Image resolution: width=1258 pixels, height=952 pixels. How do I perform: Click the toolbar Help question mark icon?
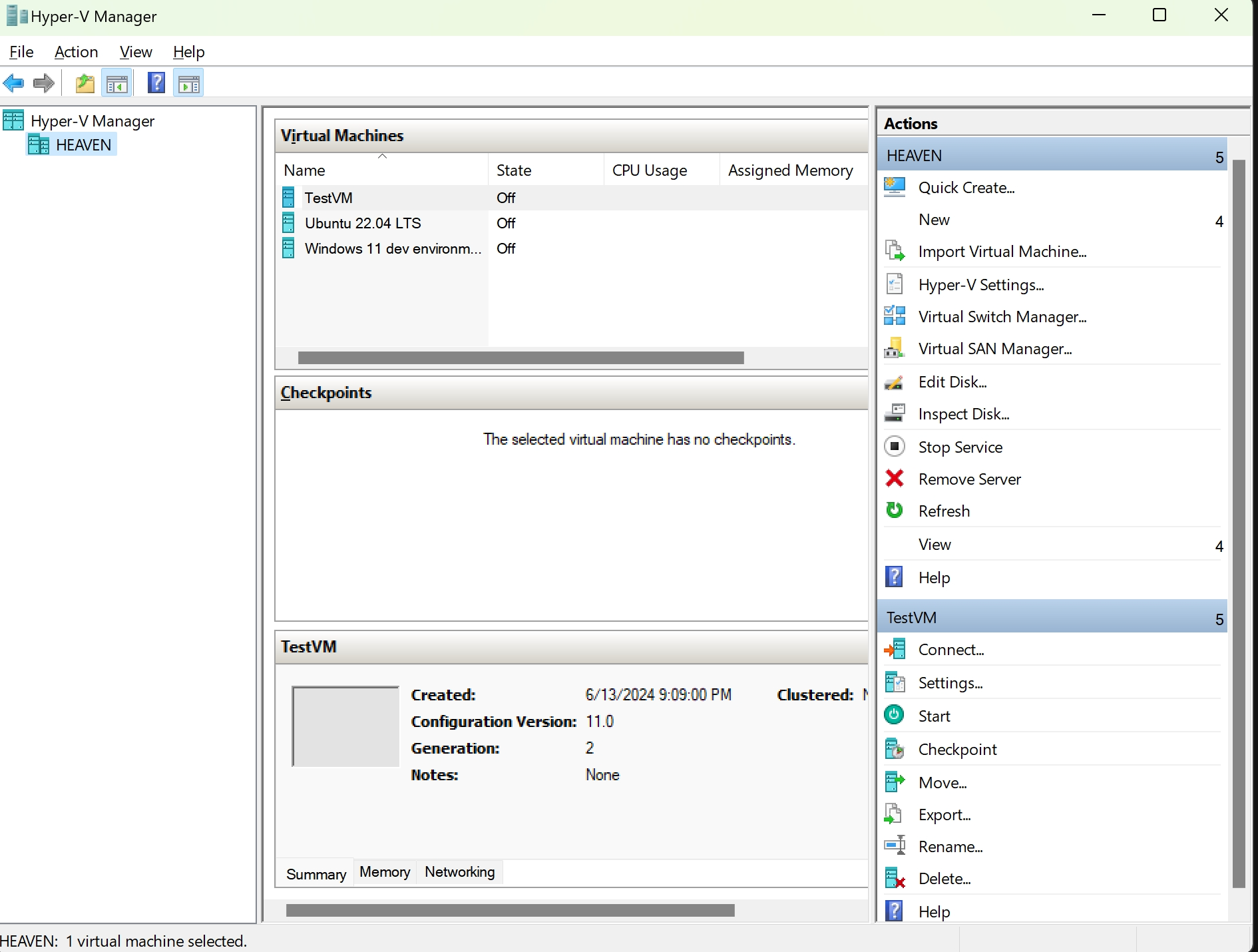point(156,83)
